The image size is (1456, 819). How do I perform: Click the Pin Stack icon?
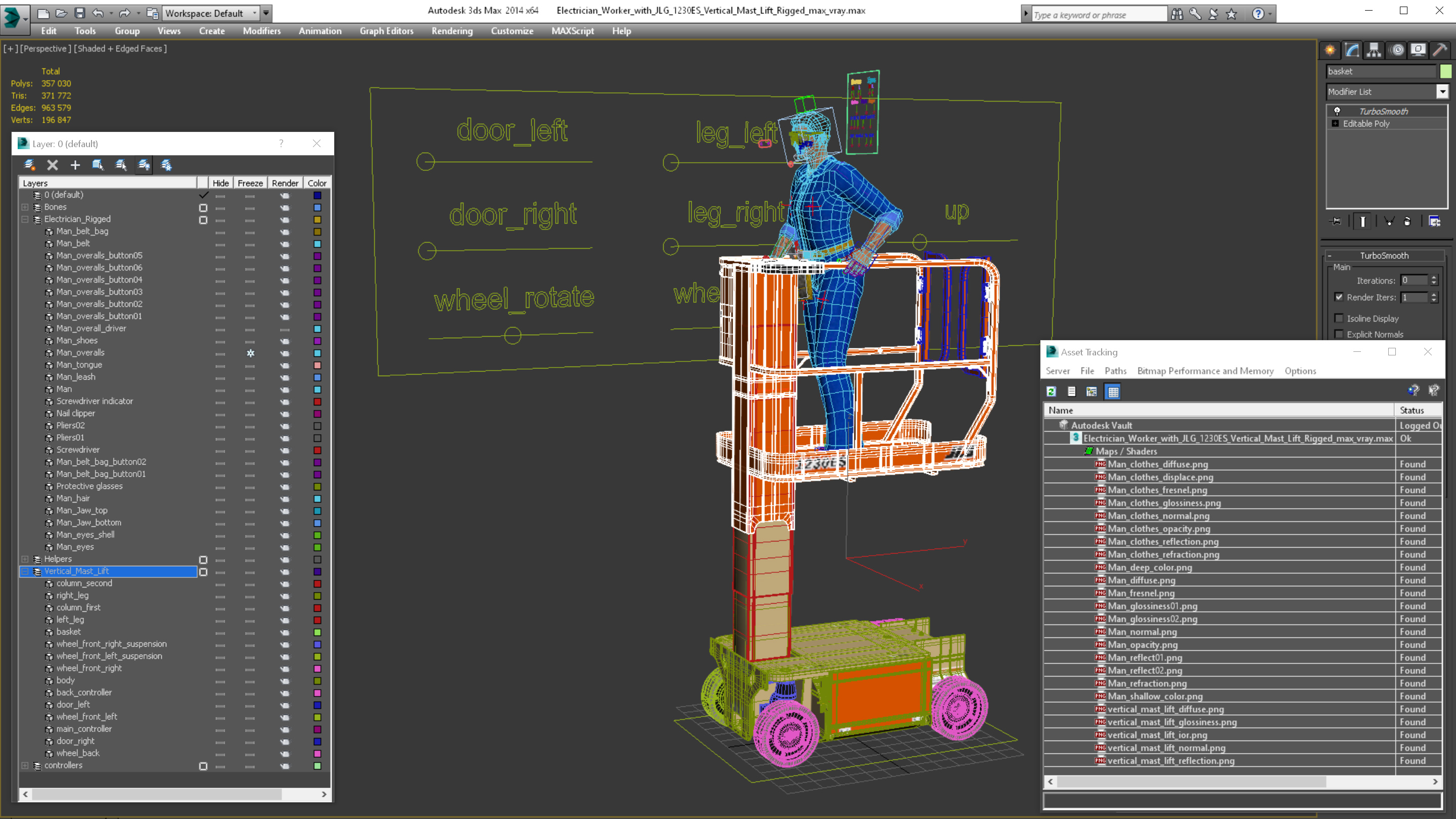tap(1336, 221)
